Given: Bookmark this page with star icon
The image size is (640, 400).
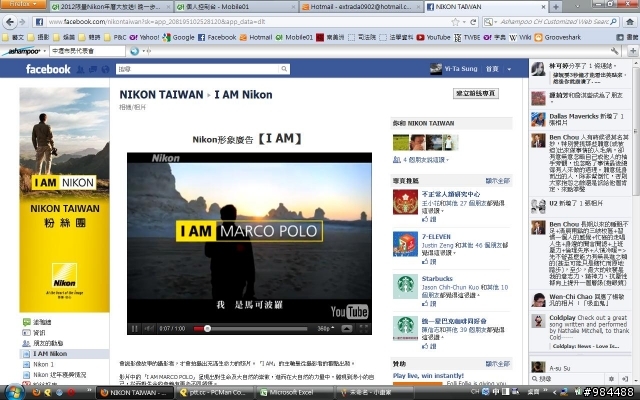Looking at the screenshot, I should point(456,22).
